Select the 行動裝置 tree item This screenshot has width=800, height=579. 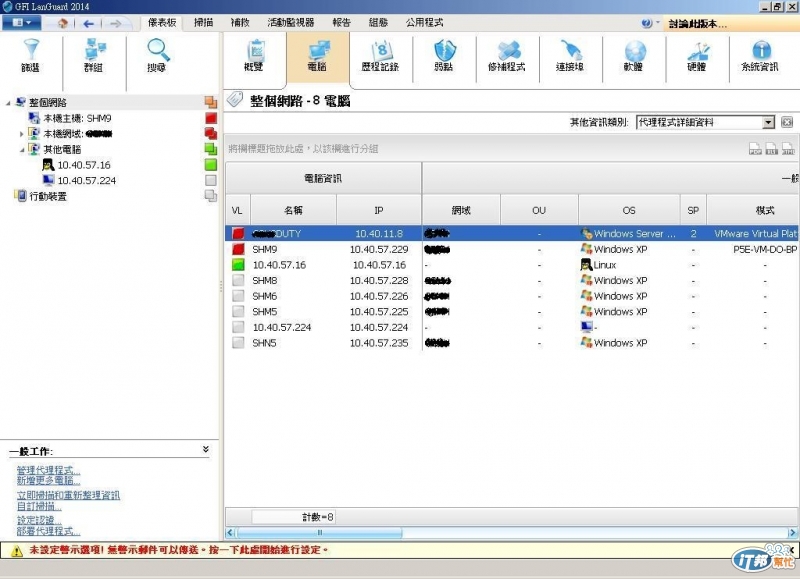[48, 196]
